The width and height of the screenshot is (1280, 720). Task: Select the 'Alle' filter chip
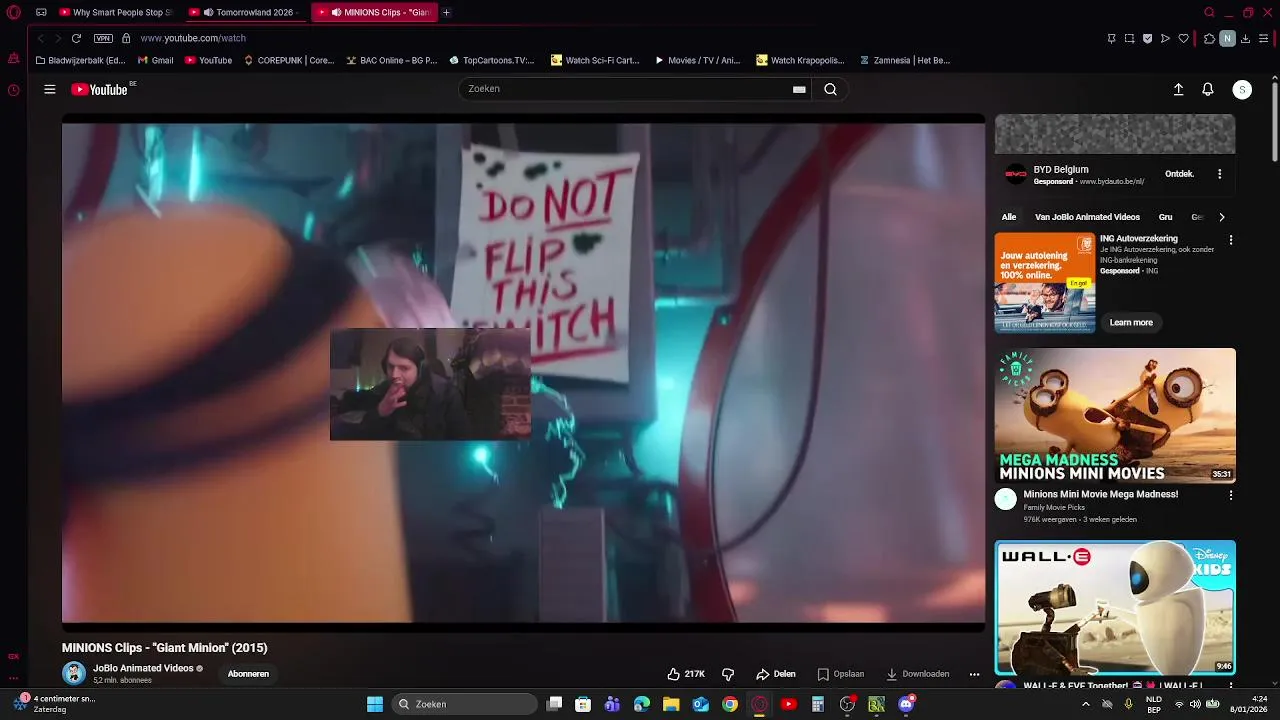1009,217
